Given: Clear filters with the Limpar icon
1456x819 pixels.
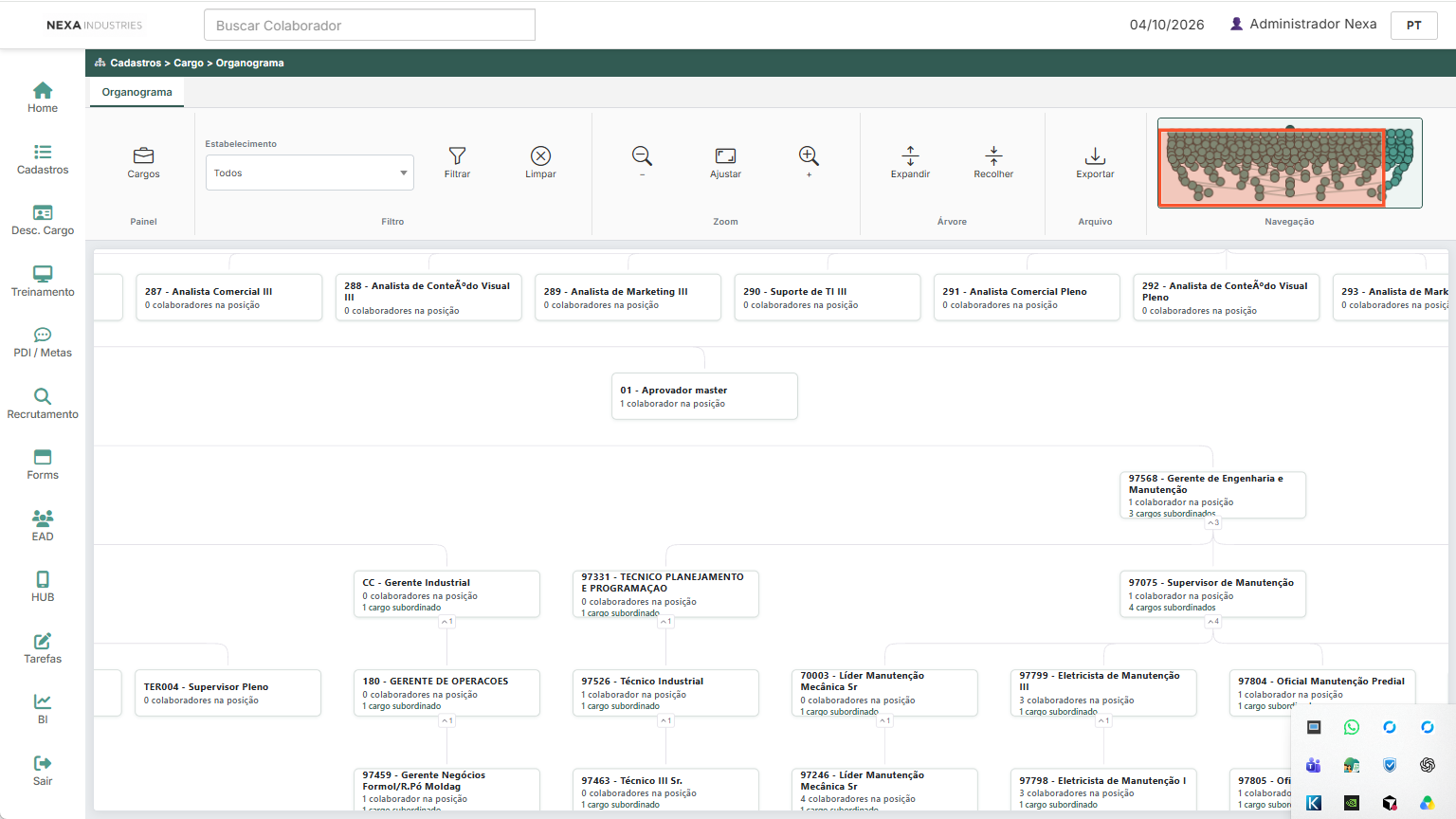Looking at the screenshot, I should point(540,162).
